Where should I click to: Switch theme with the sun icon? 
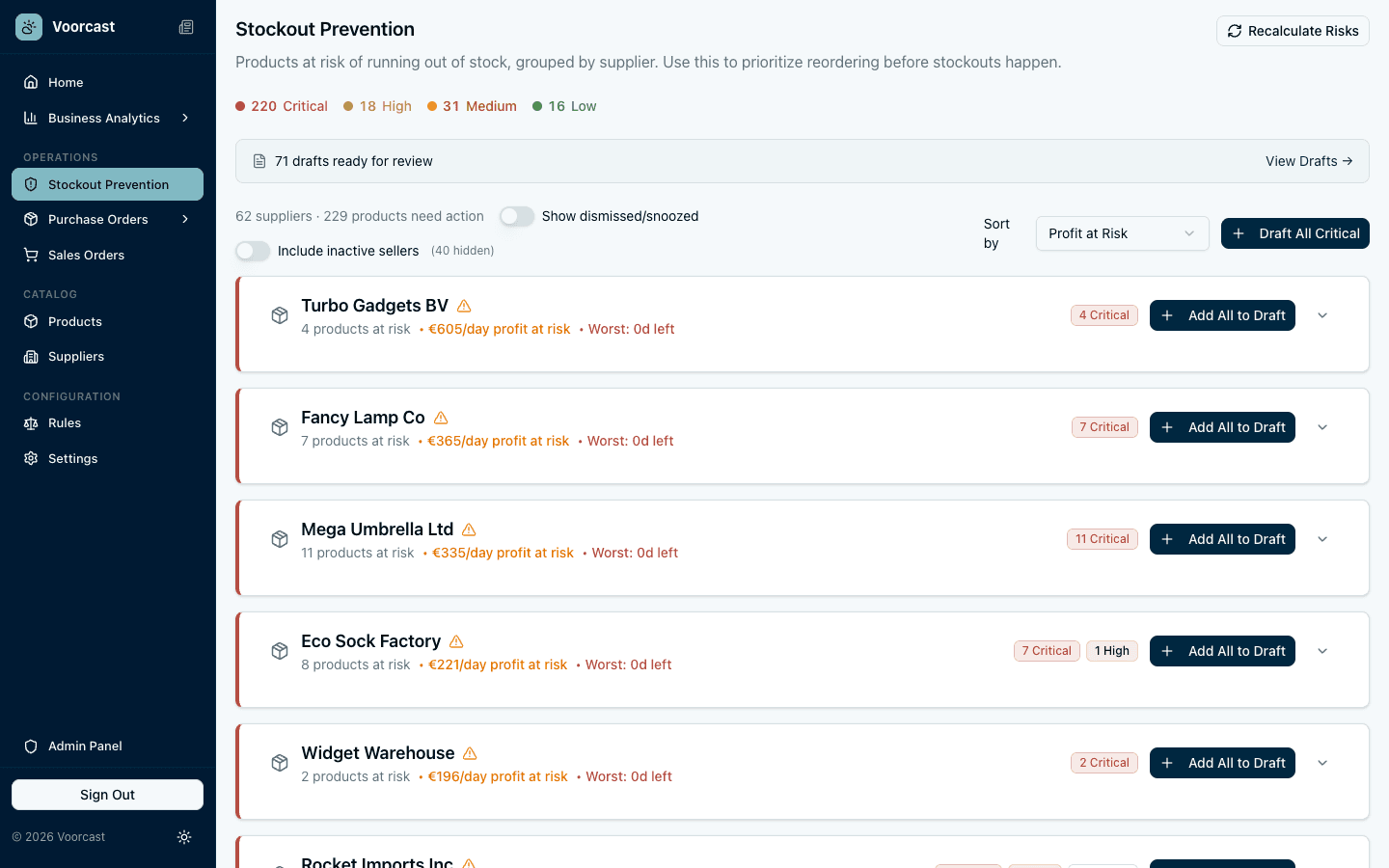click(184, 837)
